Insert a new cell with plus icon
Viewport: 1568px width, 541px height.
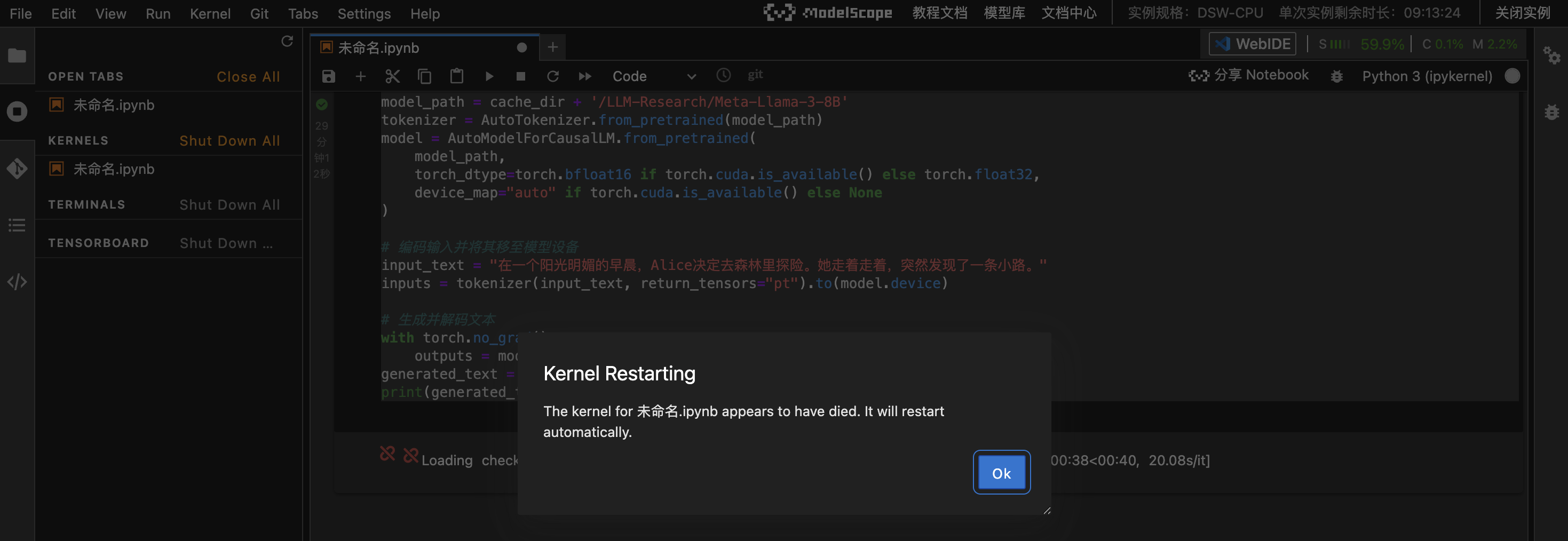click(360, 76)
